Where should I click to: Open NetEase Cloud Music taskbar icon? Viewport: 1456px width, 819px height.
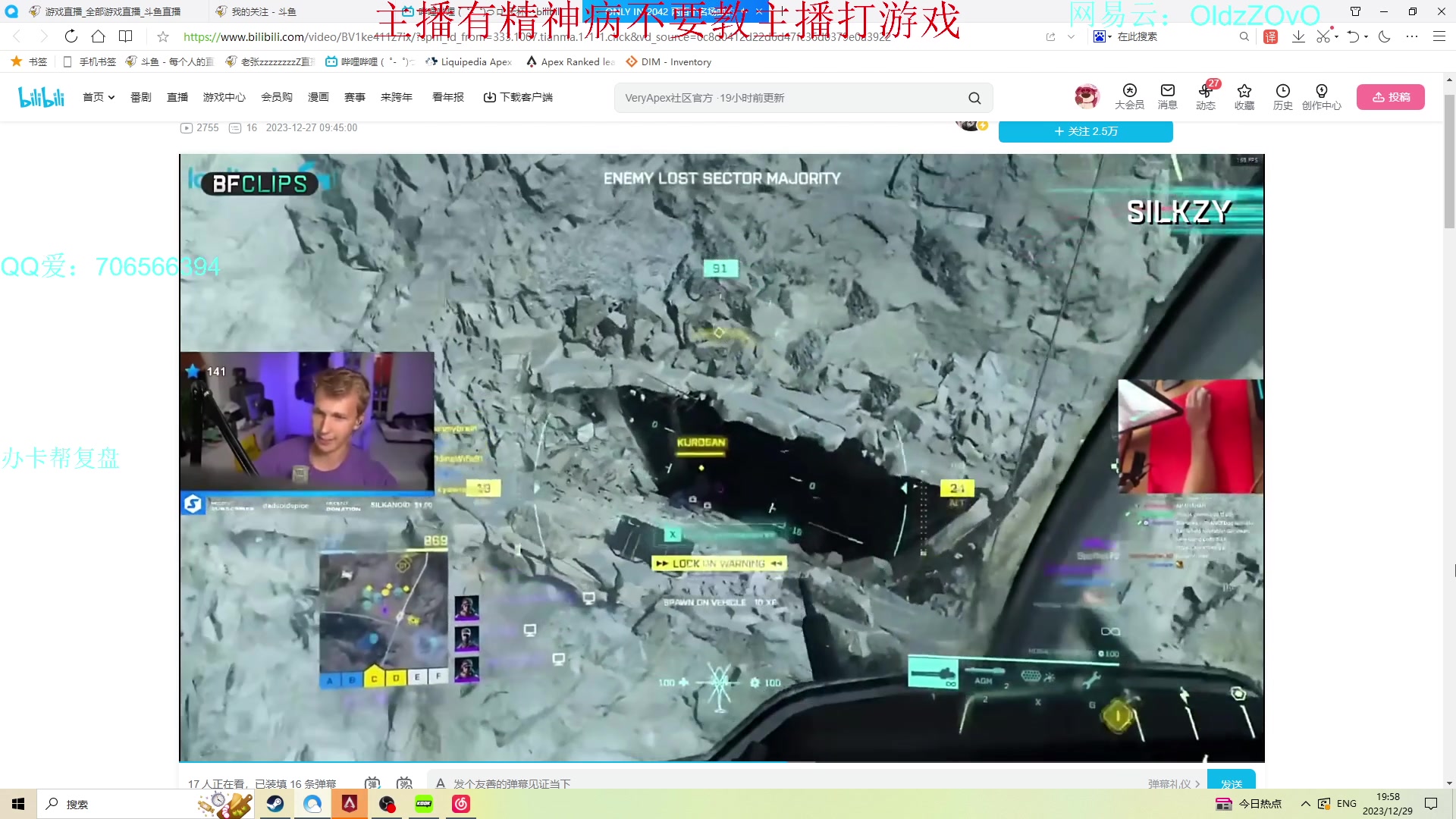point(461,804)
